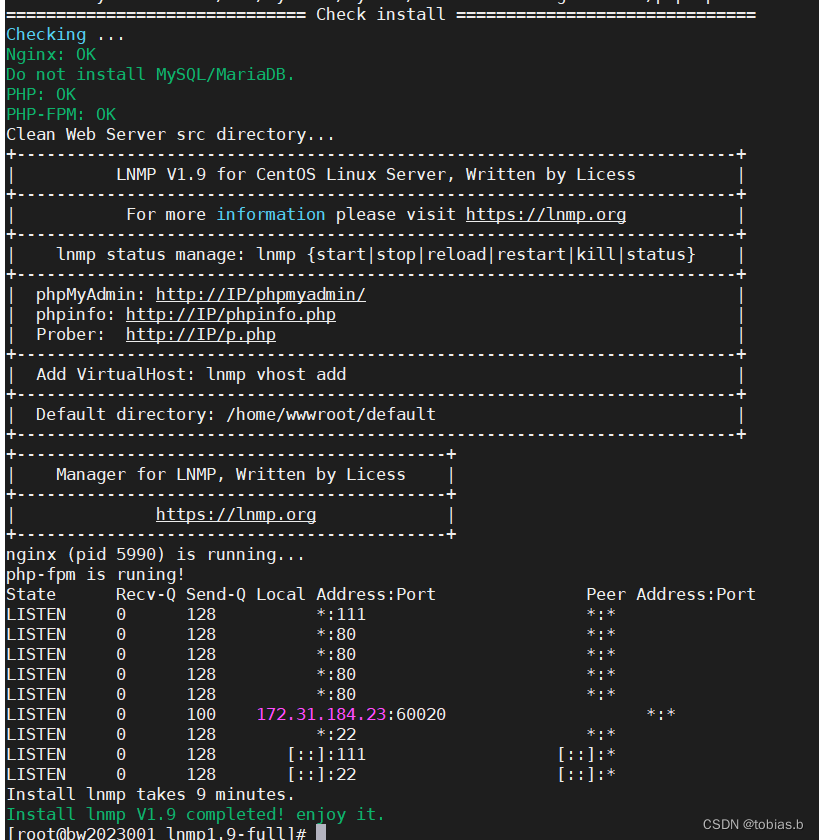Click the blue 'information' word
Screen dimensions: 819x840
click(x=271, y=215)
